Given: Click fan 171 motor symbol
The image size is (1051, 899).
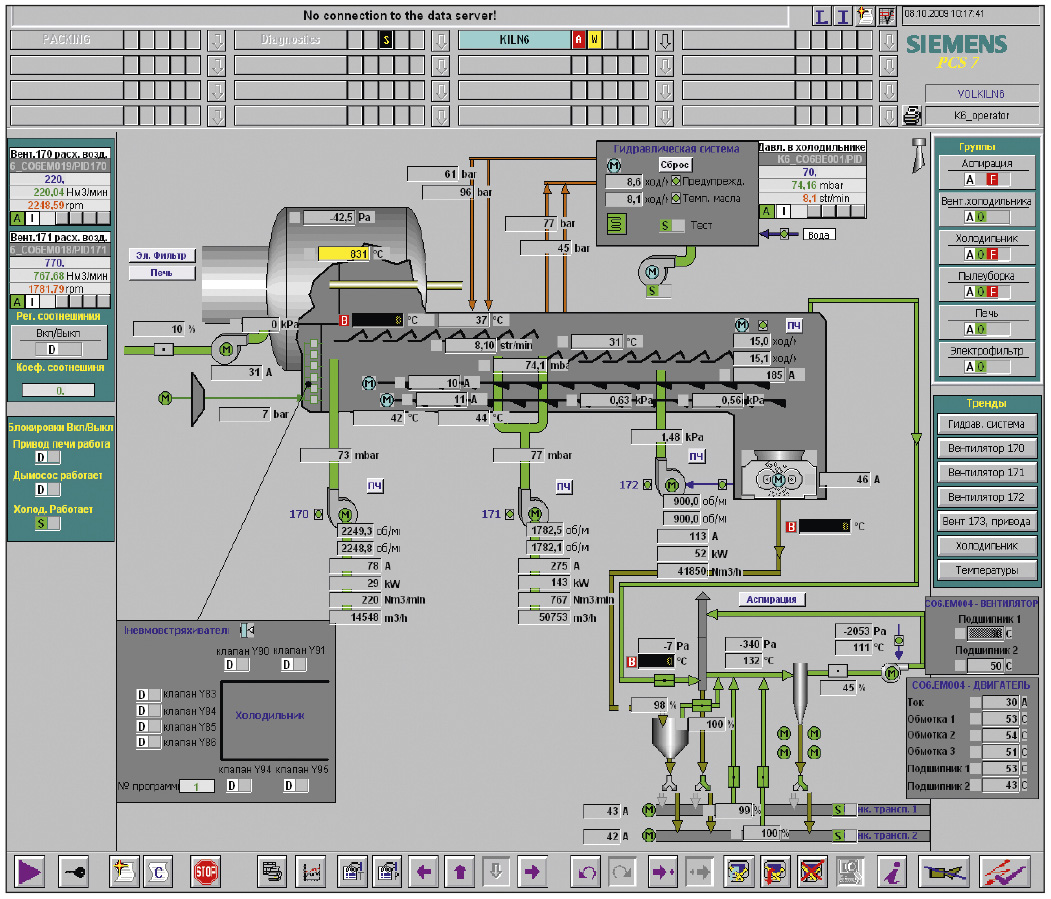Looking at the screenshot, I should coord(534,514).
